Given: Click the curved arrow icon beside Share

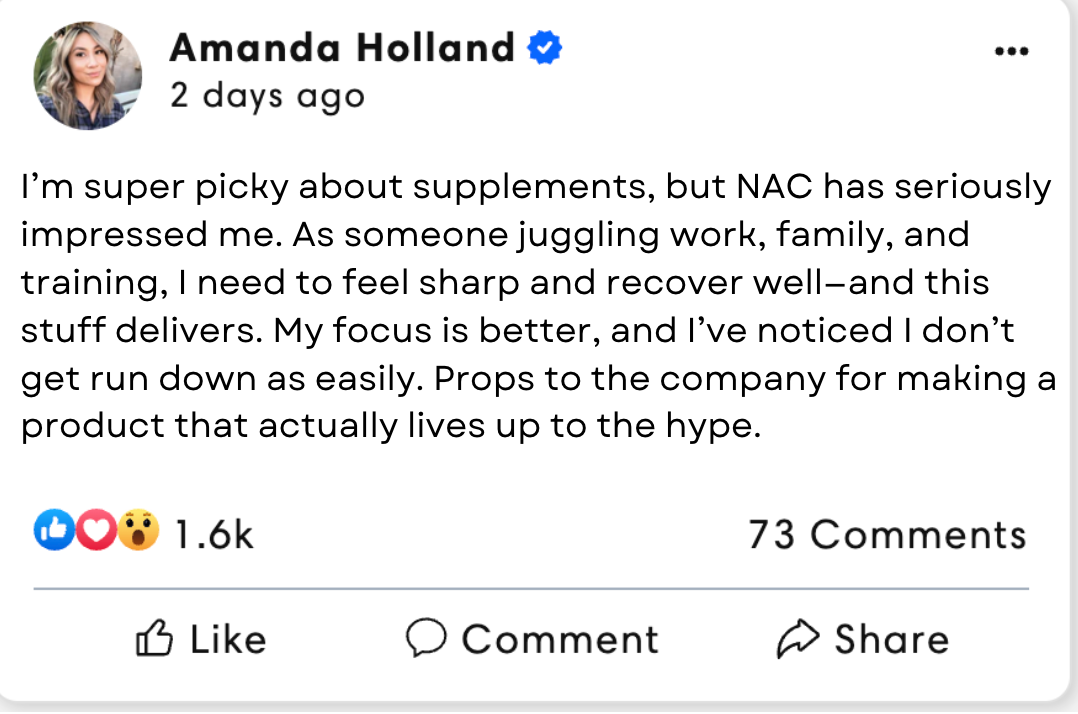Looking at the screenshot, I should click(798, 638).
